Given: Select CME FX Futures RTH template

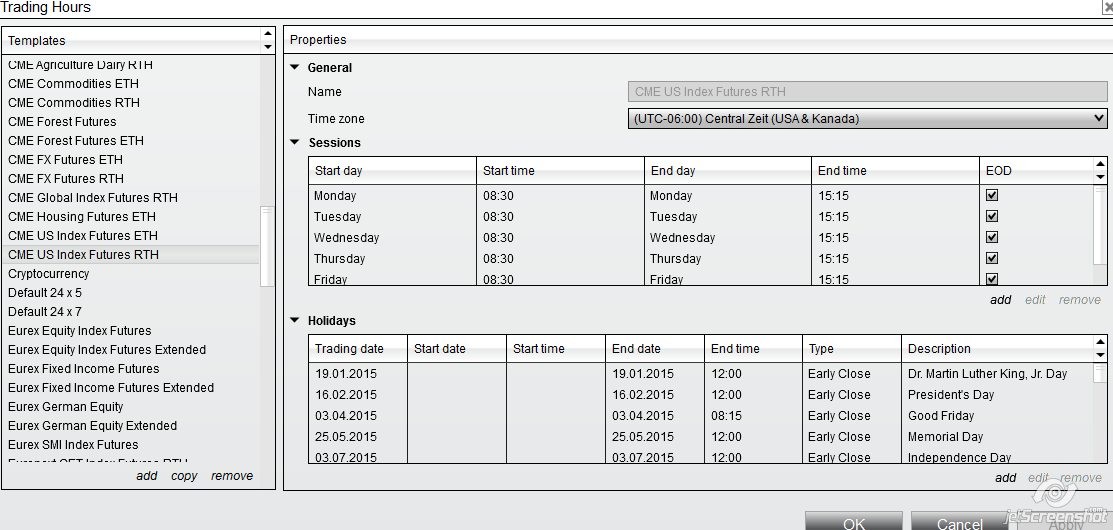Looking at the screenshot, I should tap(66, 179).
